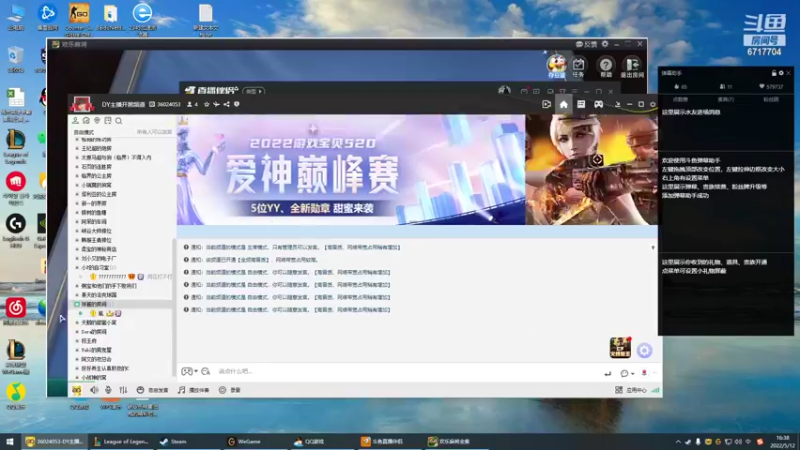800x450 pixels.
Task: Click the round blue button beside CF icon
Action: tap(644, 351)
